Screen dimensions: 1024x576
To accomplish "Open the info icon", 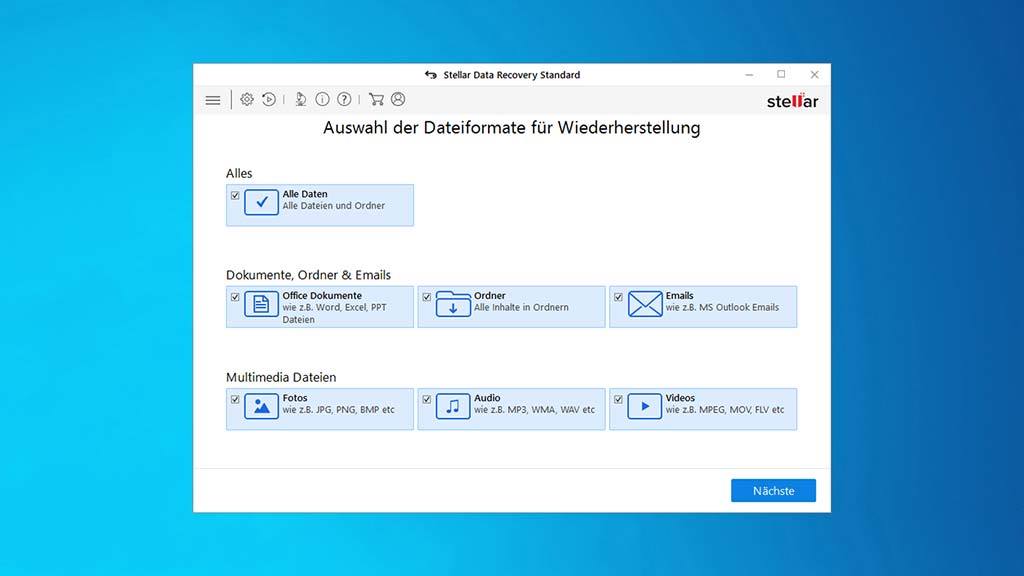I will pyautogui.click(x=323, y=99).
